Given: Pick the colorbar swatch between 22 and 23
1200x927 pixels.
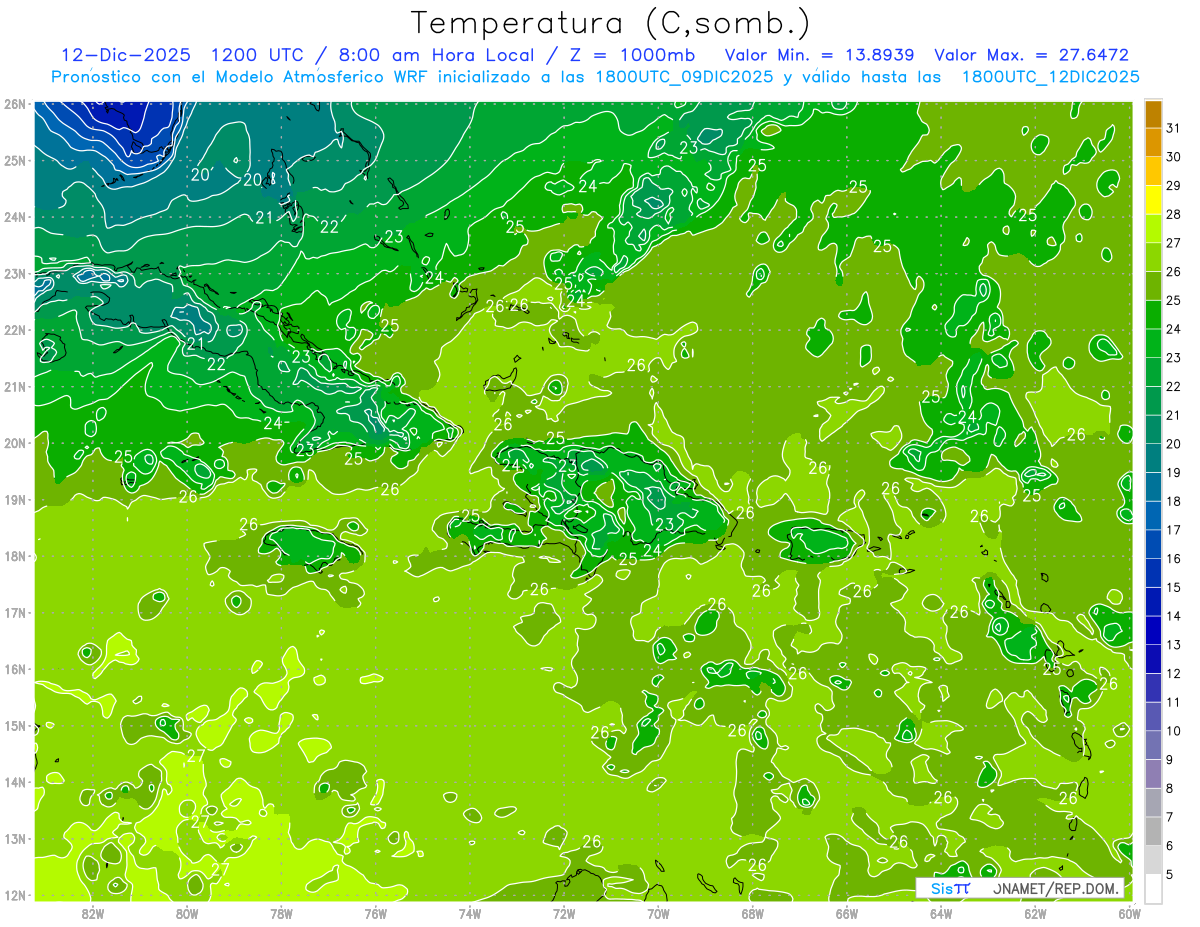Looking at the screenshot, I should (x=1153, y=372).
